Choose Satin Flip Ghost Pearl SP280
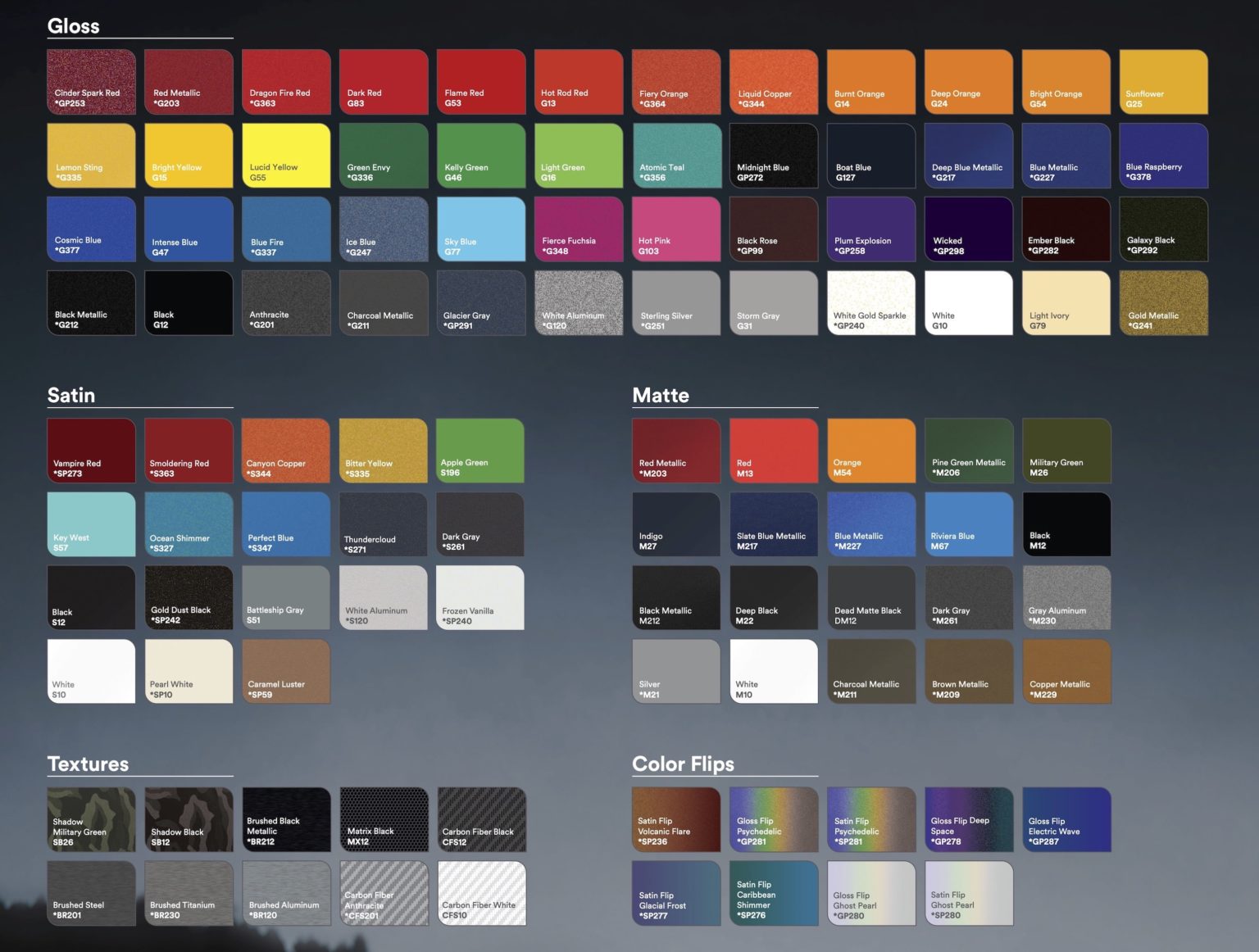 [x=969, y=894]
